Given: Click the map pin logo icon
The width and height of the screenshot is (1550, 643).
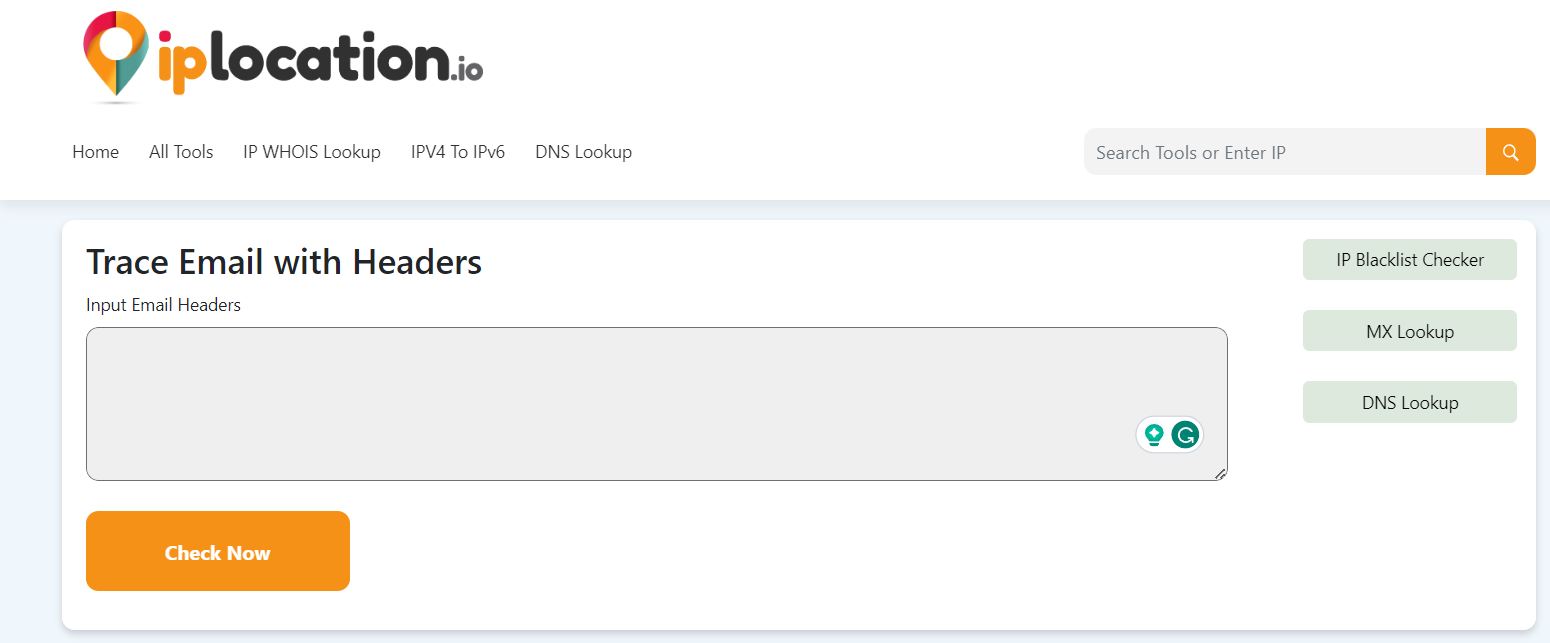Looking at the screenshot, I should [115, 55].
